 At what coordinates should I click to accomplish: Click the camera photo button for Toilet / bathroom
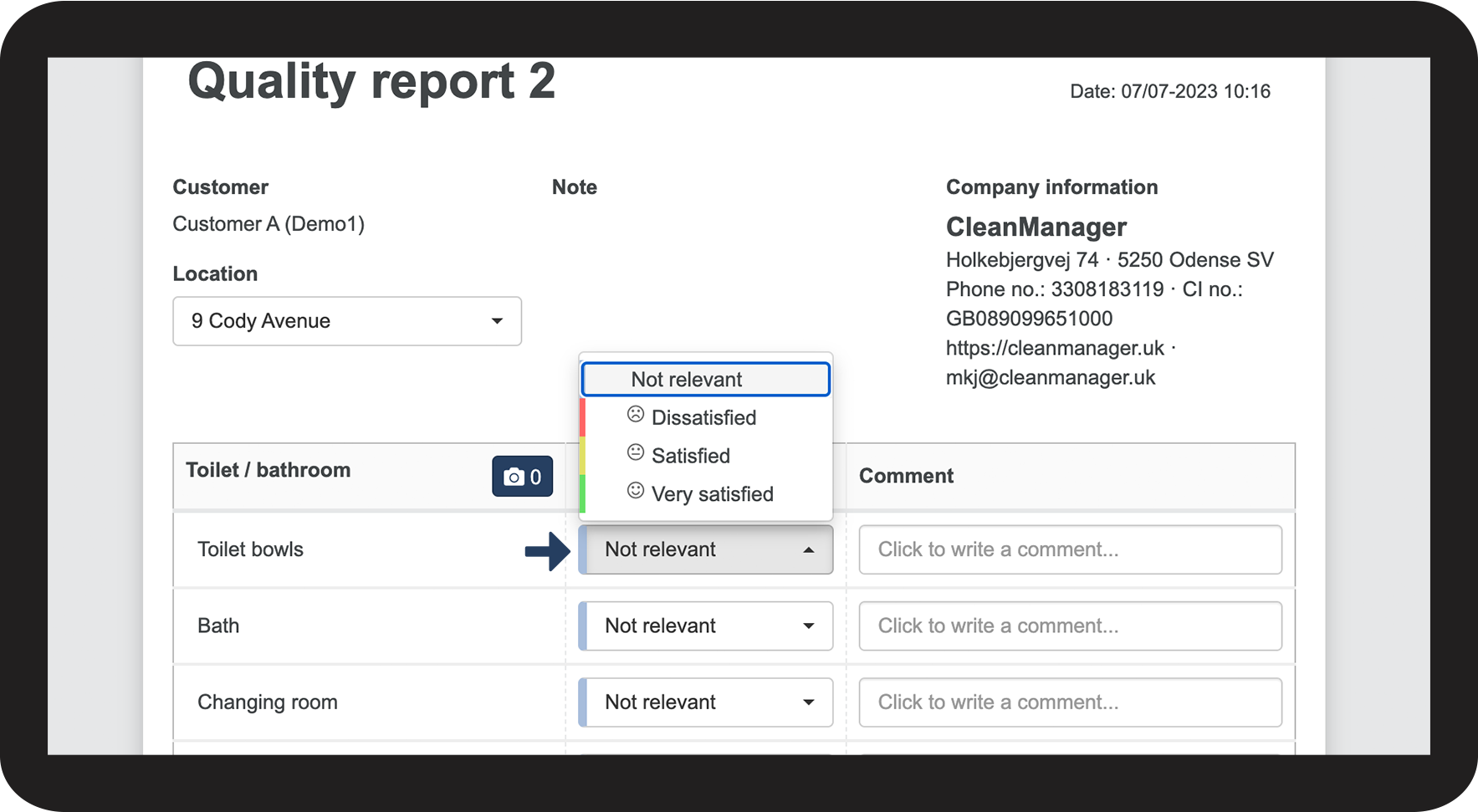pyautogui.click(x=522, y=477)
